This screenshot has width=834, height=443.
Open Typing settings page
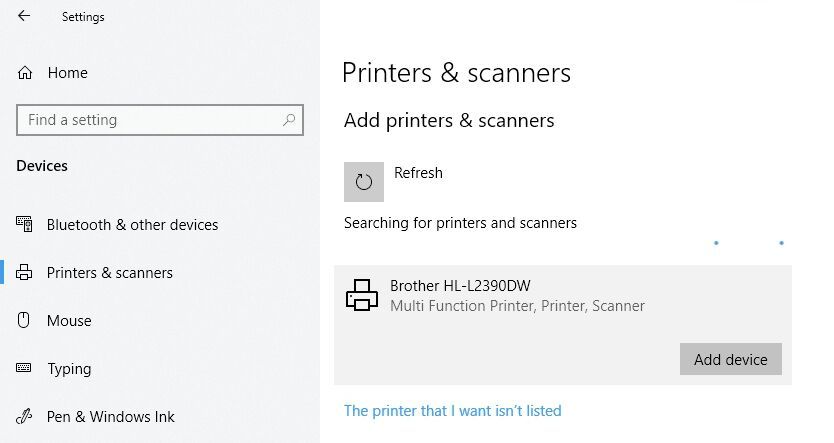[x=69, y=369]
